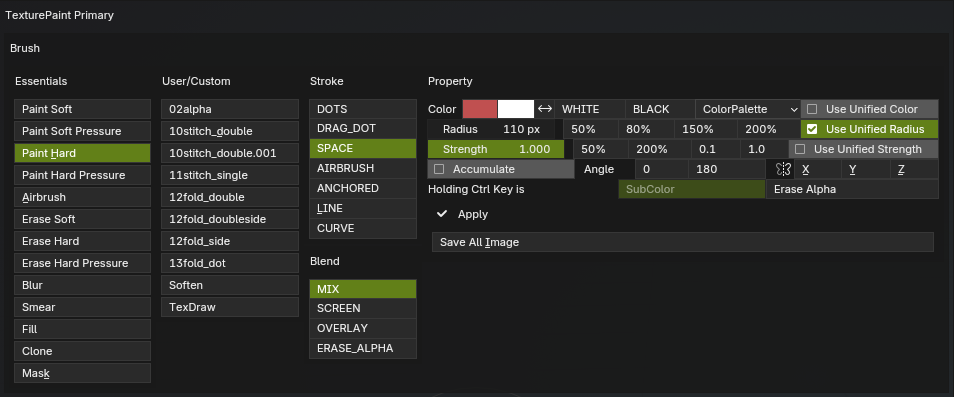Image resolution: width=954 pixels, height=397 pixels.
Task: Set stroke method to ANCHORED
Action: pyautogui.click(x=363, y=188)
